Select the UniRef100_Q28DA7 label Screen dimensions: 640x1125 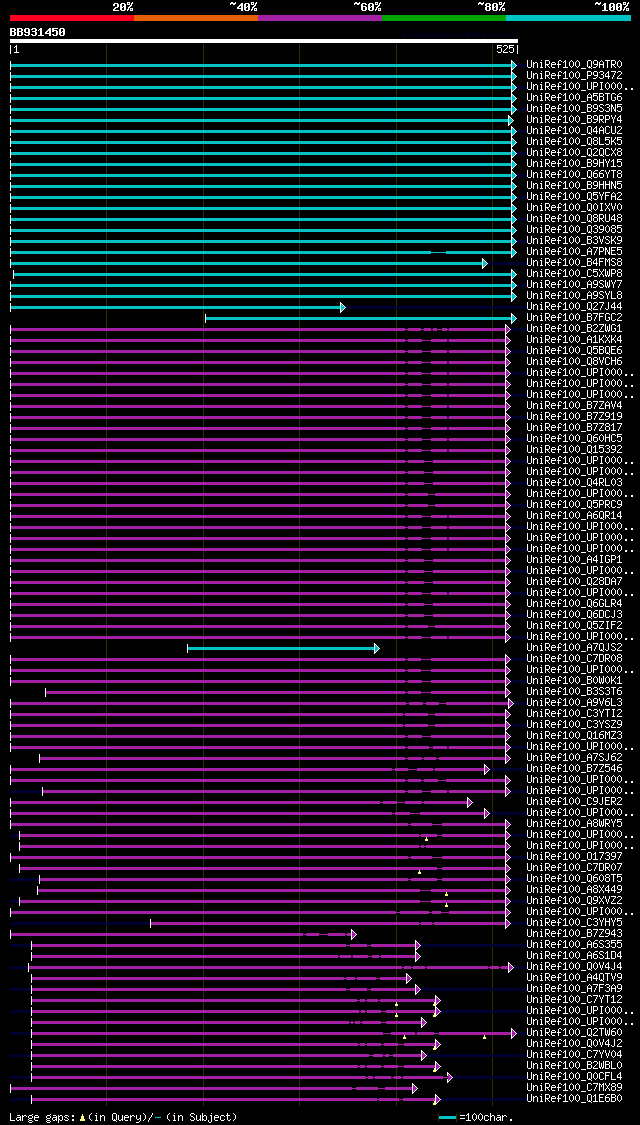point(574,582)
